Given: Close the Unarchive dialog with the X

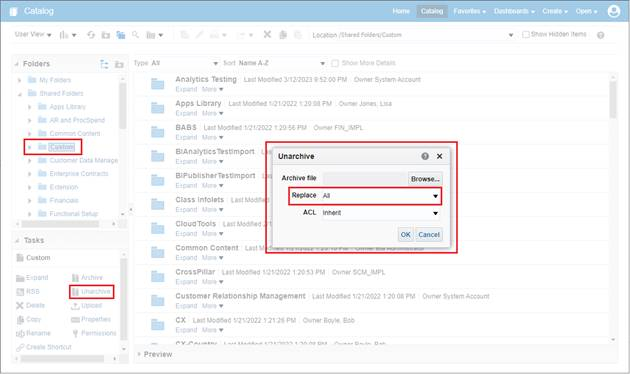Looking at the screenshot, I should click(440, 156).
